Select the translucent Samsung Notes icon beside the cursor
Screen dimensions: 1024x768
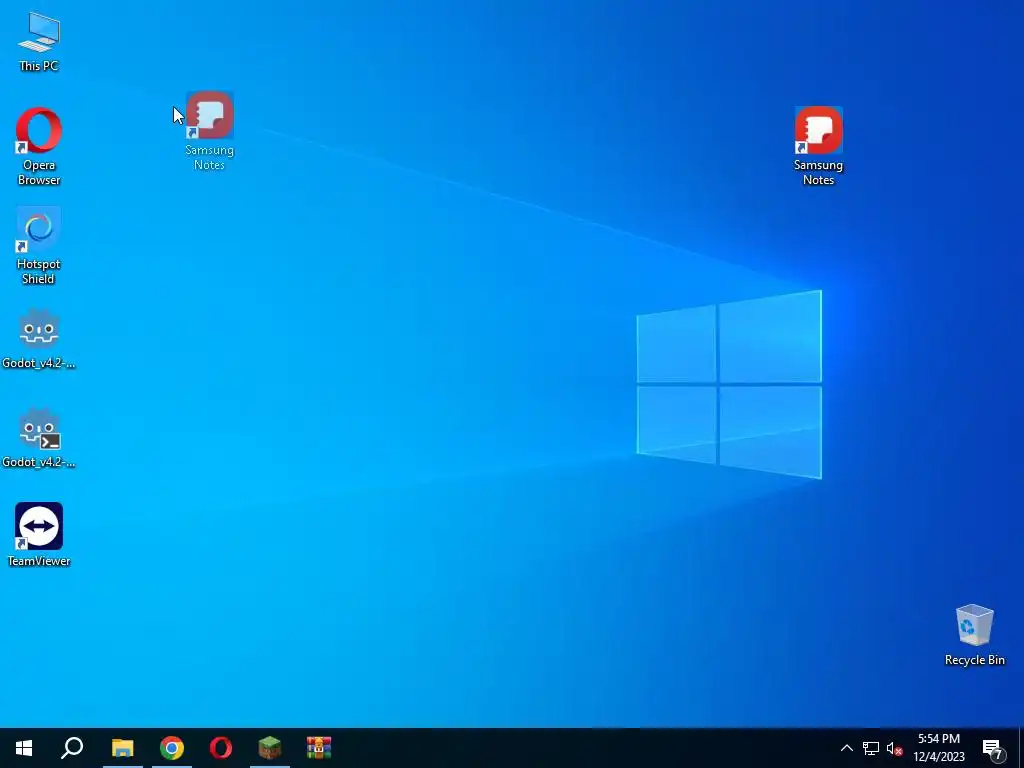point(209,131)
